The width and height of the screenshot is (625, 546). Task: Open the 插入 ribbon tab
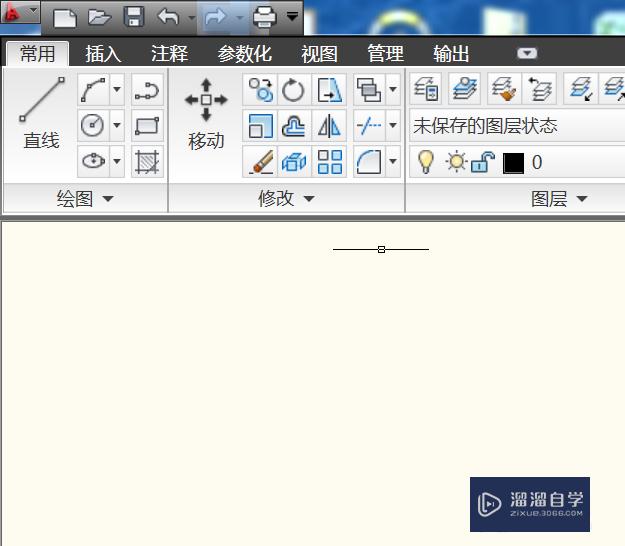103,54
